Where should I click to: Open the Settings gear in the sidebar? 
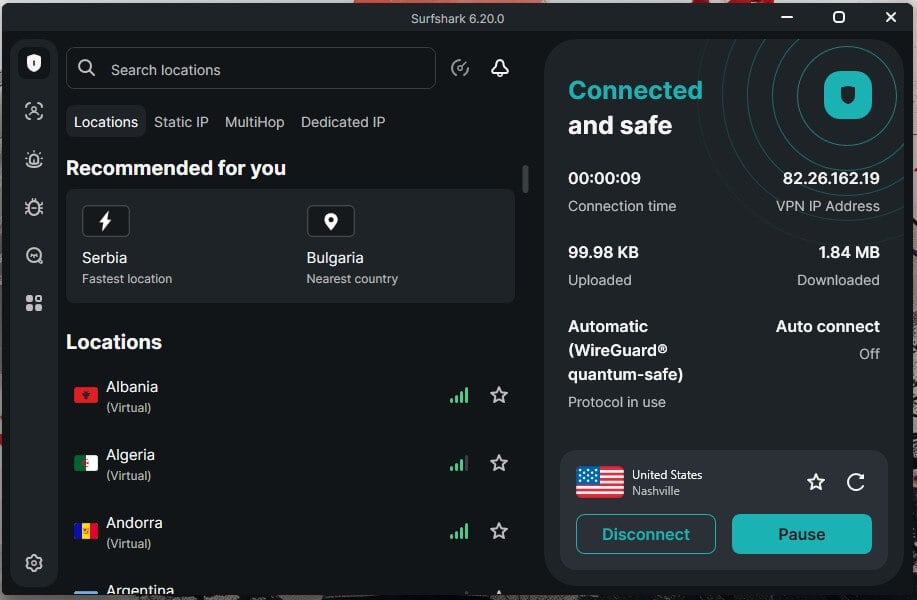[x=34, y=563]
